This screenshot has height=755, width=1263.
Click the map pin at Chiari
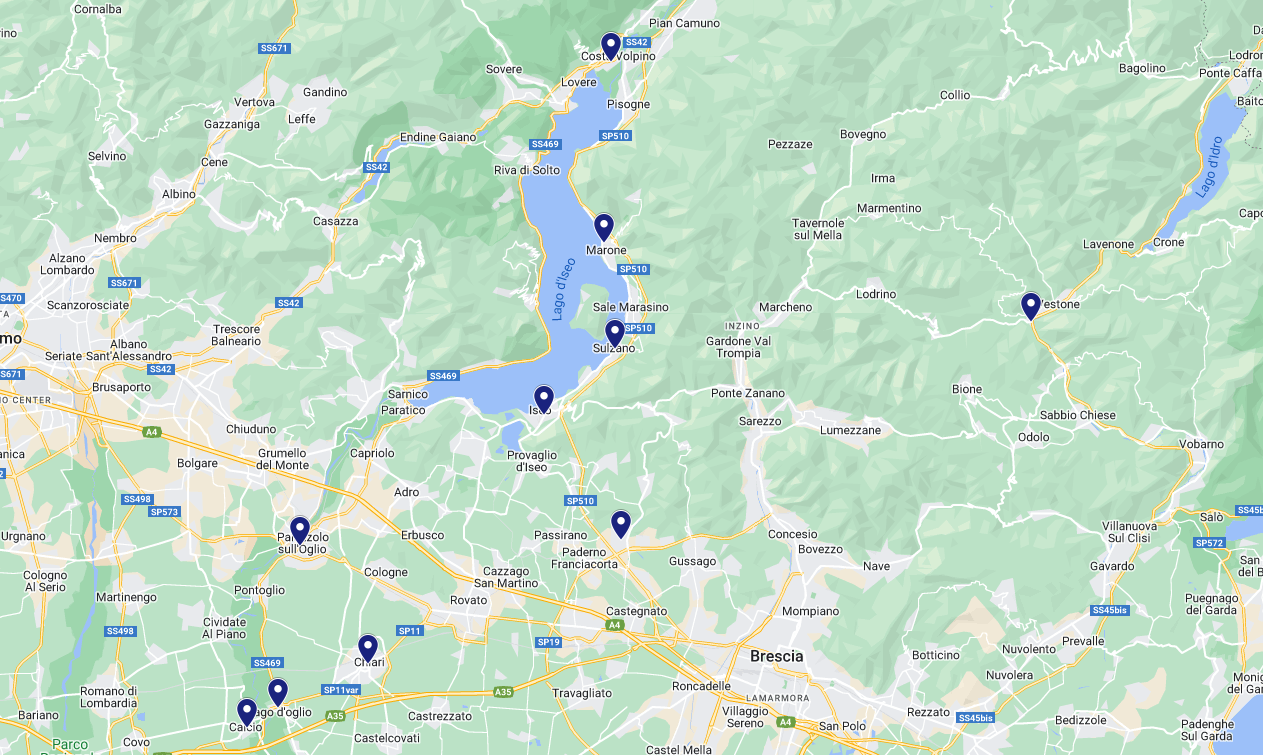pyautogui.click(x=368, y=649)
